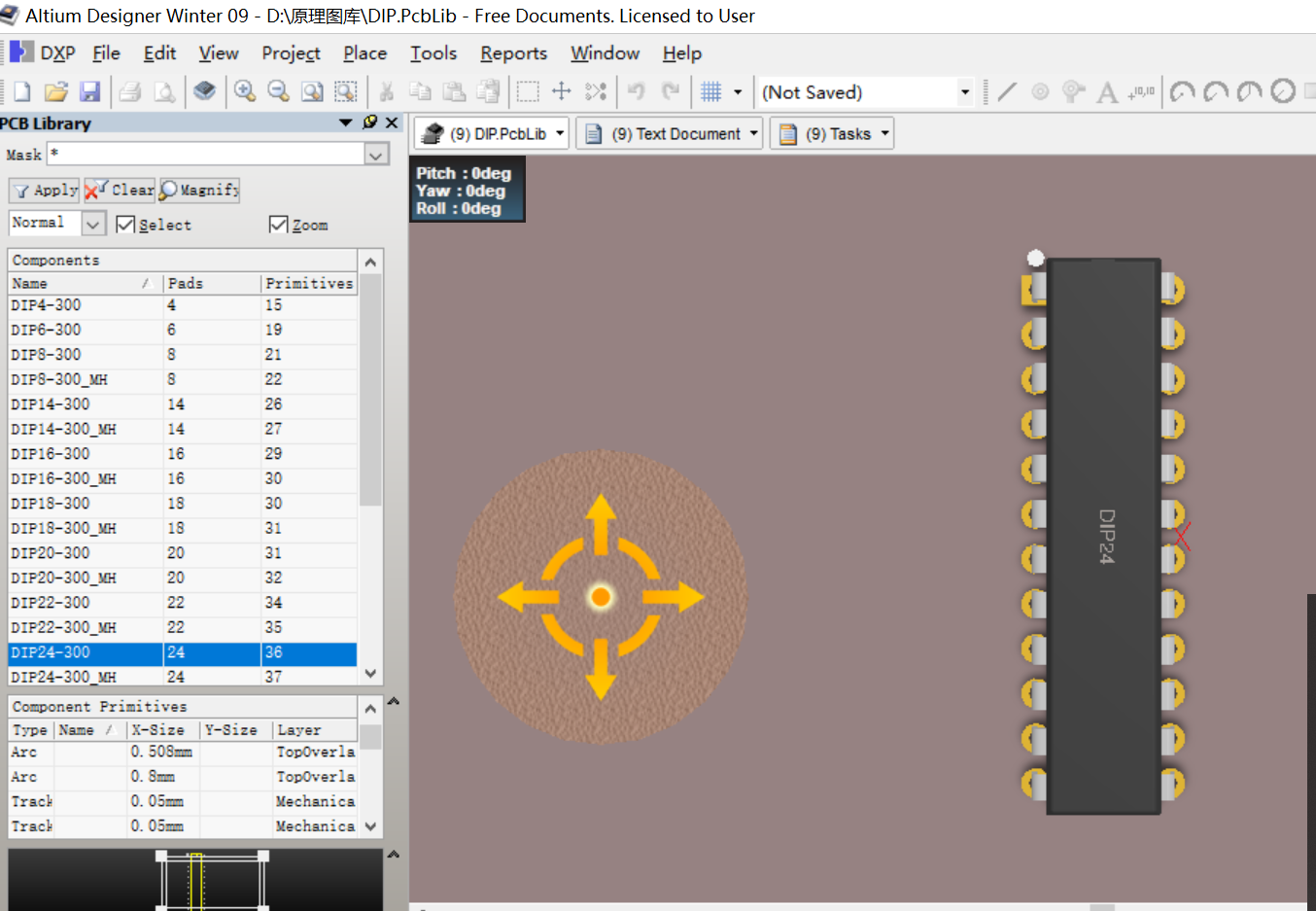
Task: Click the Apply filter button
Action: coord(45,190)
